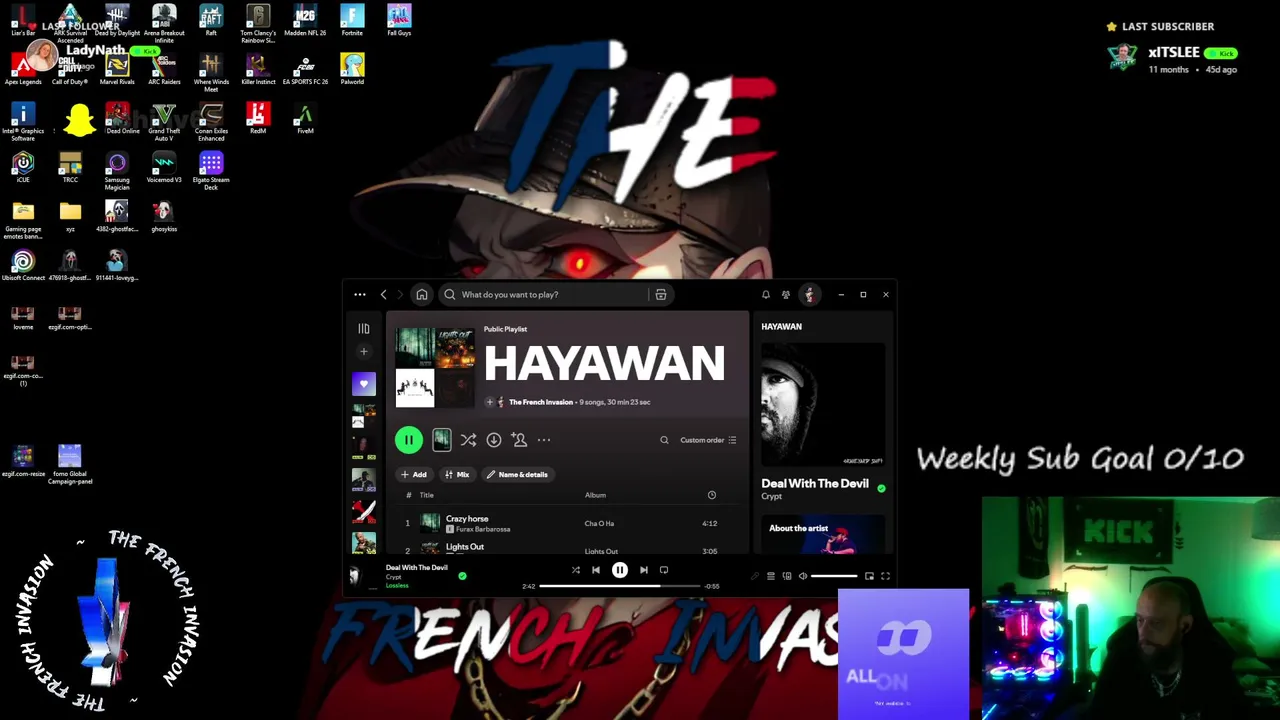Open Furax Barbarossa artist link
1280x720 pixels.
point(483,529)
